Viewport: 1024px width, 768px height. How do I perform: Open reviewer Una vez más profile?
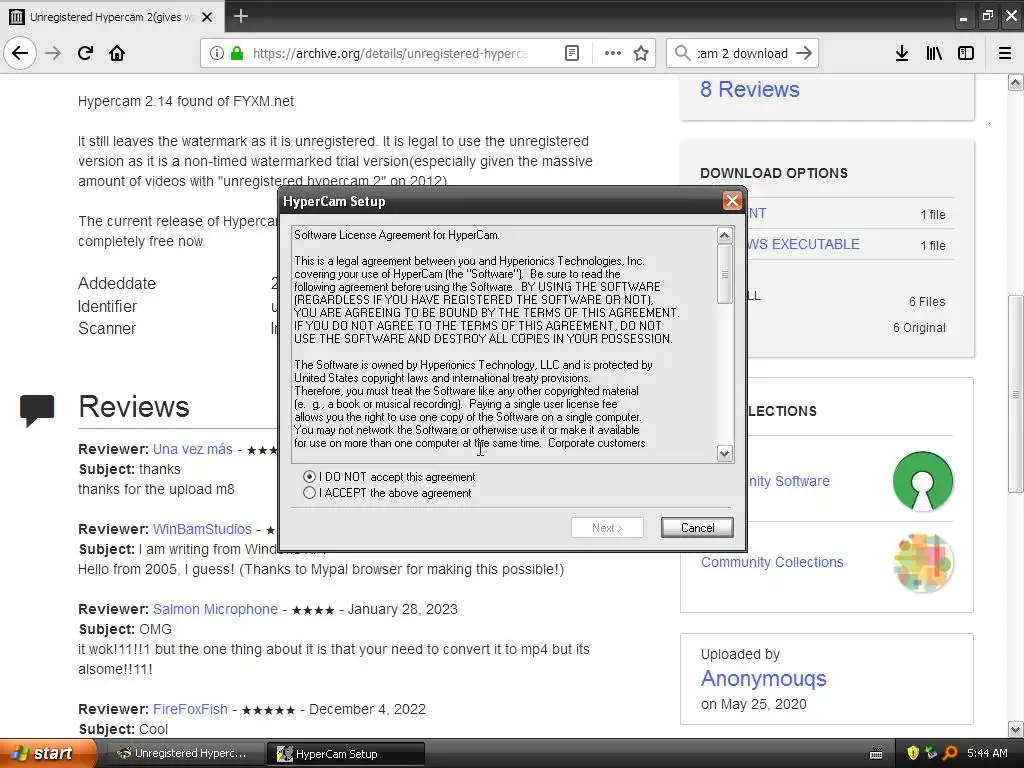(x=193, y=449)
